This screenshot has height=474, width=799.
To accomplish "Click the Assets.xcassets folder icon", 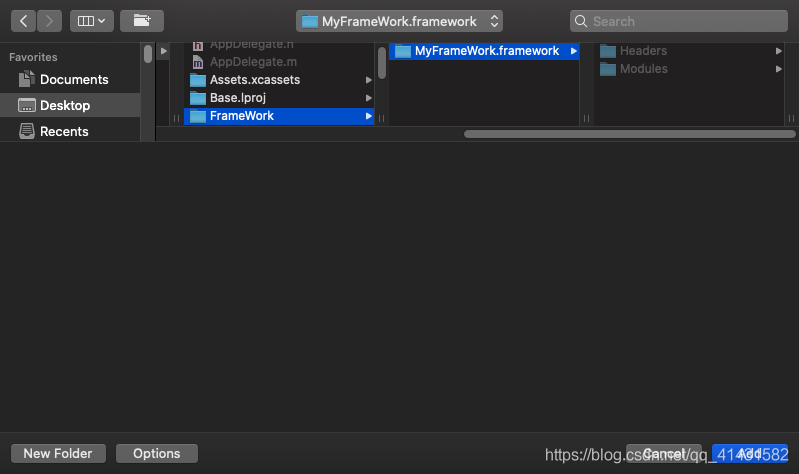I will (198, 80).
